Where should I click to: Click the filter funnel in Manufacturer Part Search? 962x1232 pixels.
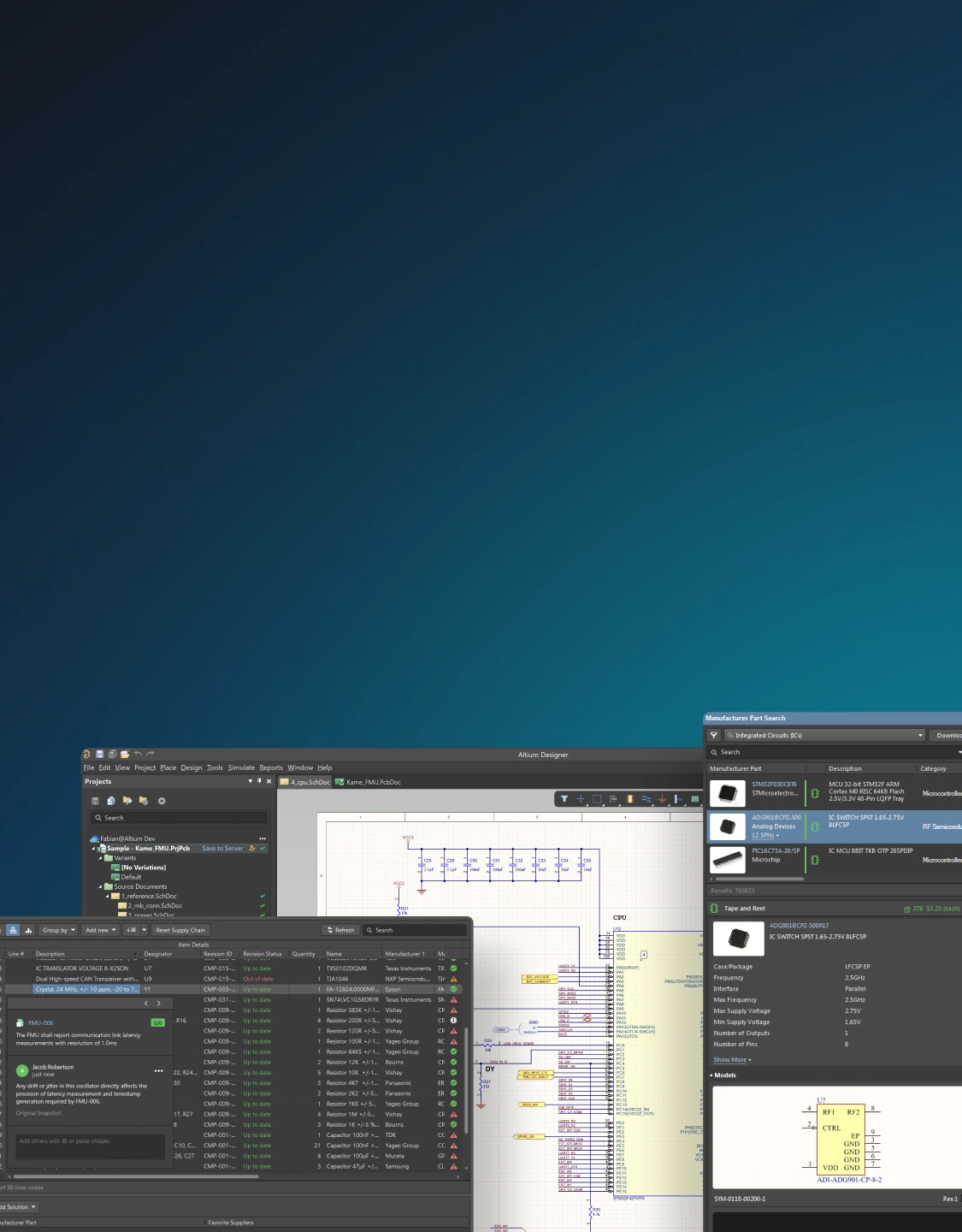pos(714,736)
